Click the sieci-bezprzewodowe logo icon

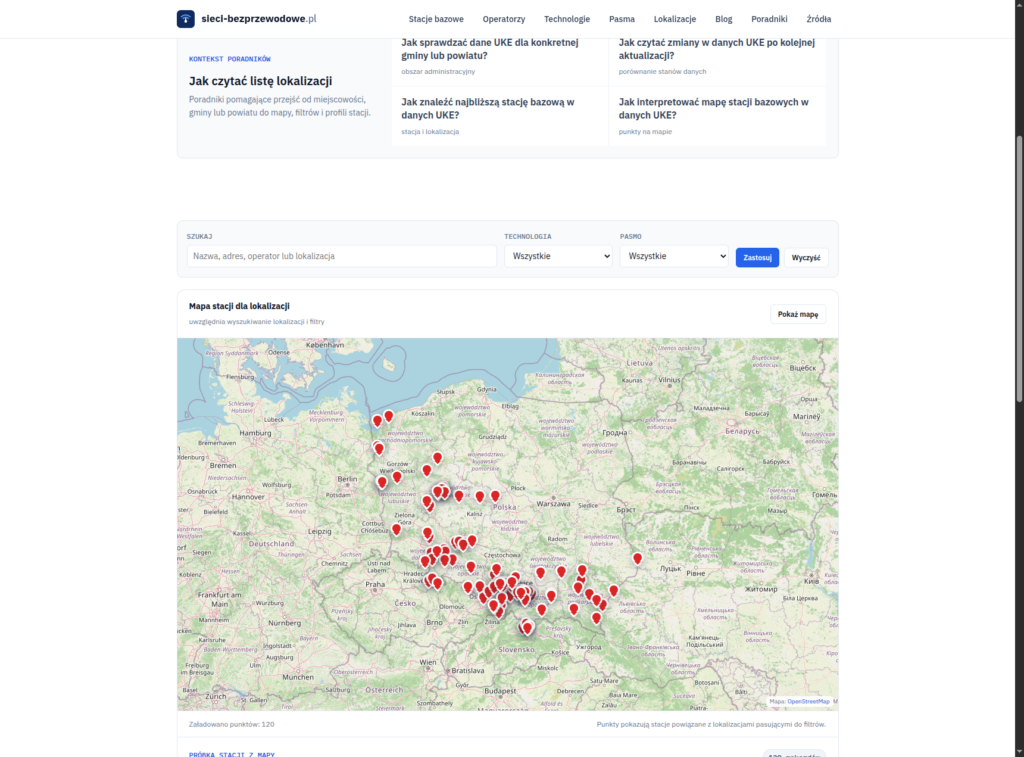click(185, 19)
